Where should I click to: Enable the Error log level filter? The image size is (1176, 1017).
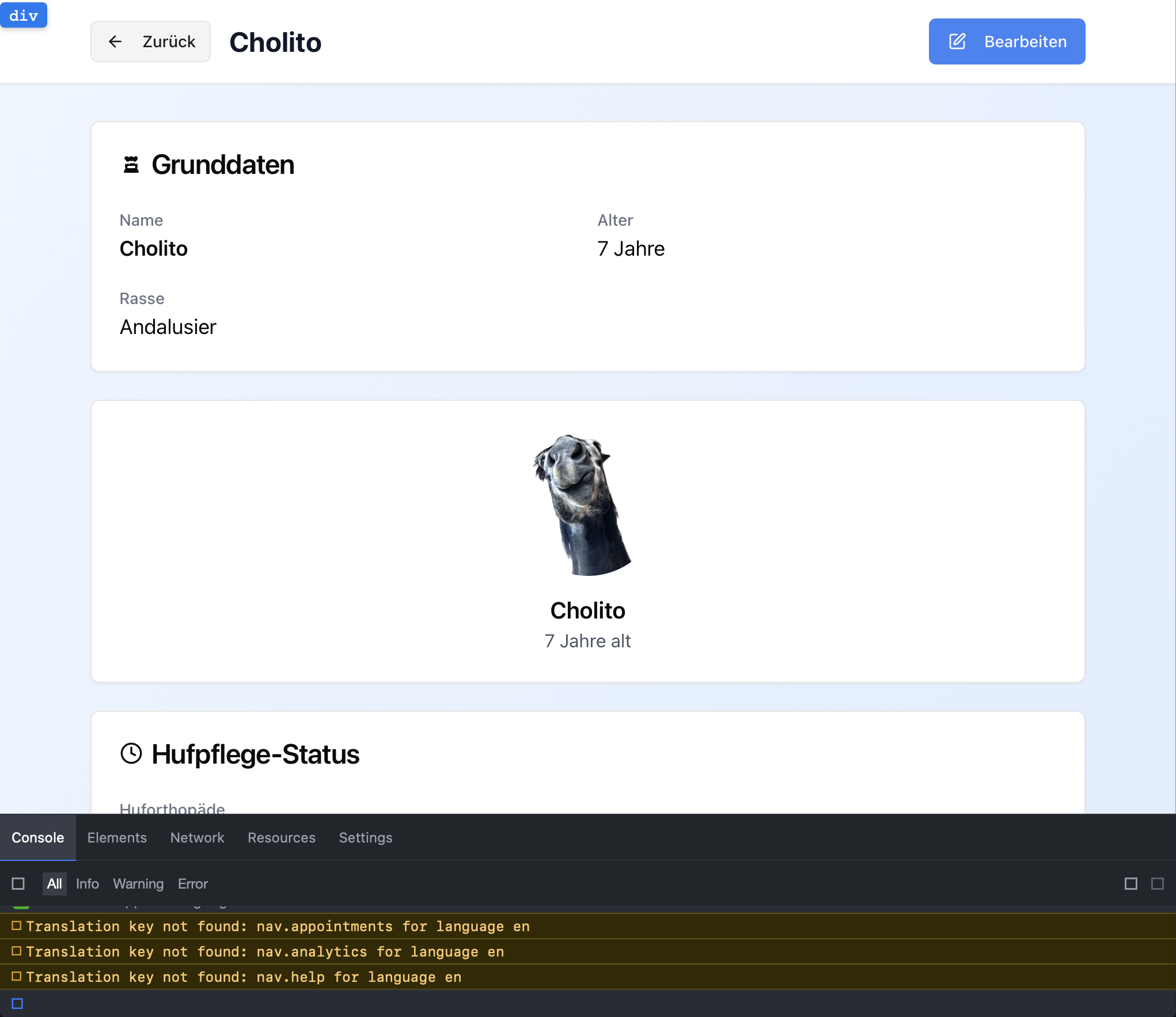point(193,883)
